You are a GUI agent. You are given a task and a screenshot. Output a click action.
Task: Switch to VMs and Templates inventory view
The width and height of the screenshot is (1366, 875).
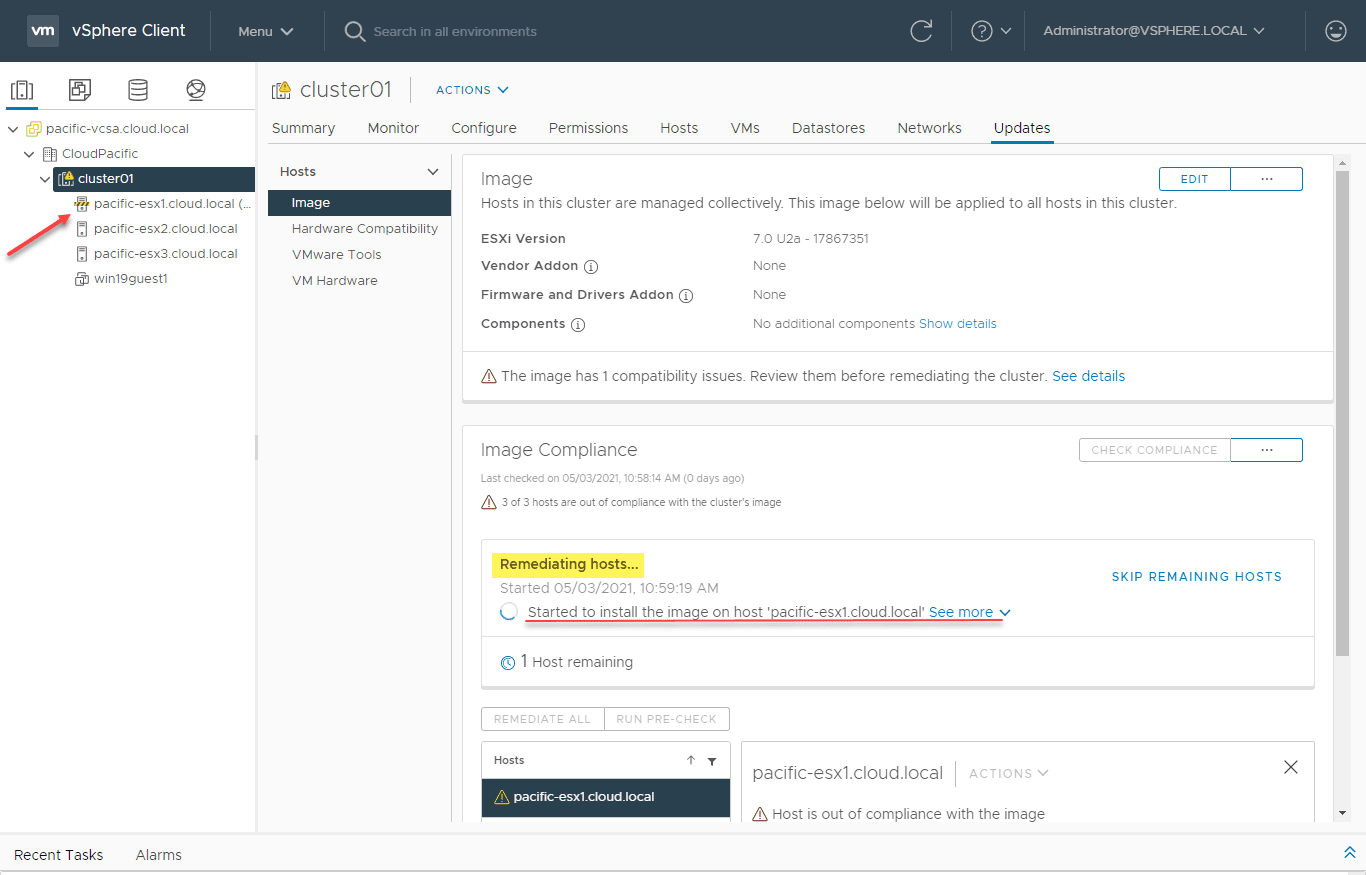(x=80, y=90)
